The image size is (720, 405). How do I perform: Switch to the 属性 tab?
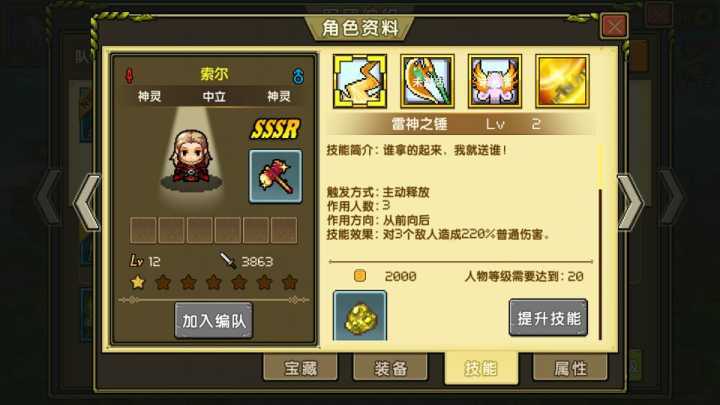570,368
